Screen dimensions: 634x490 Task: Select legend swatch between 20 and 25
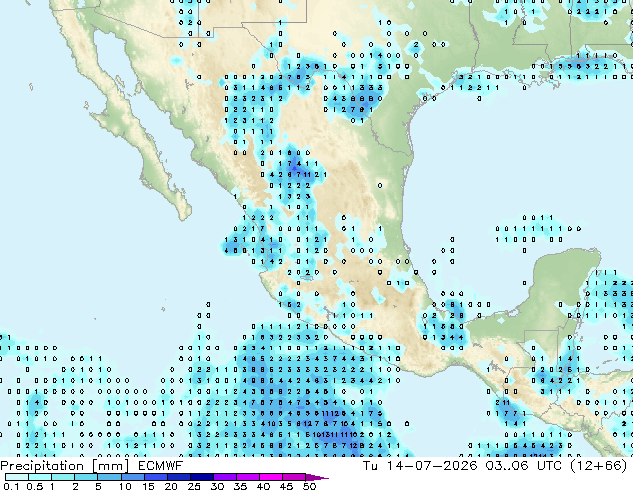pyautogui.click(x=178, y=477)
